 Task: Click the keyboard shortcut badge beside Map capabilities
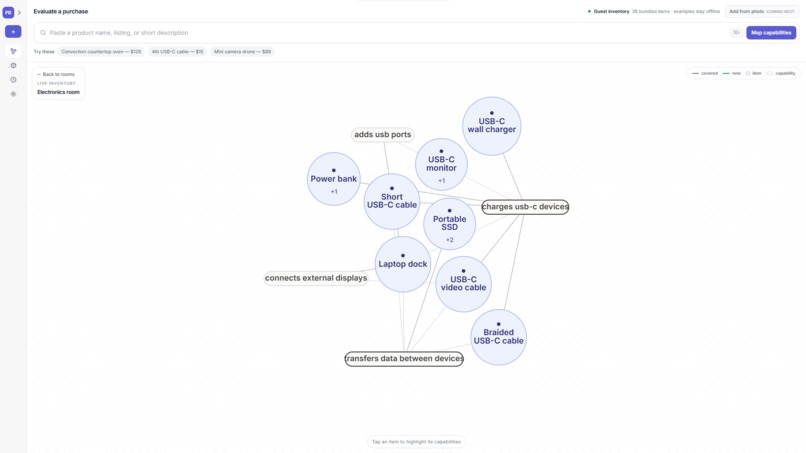(736, 32)
